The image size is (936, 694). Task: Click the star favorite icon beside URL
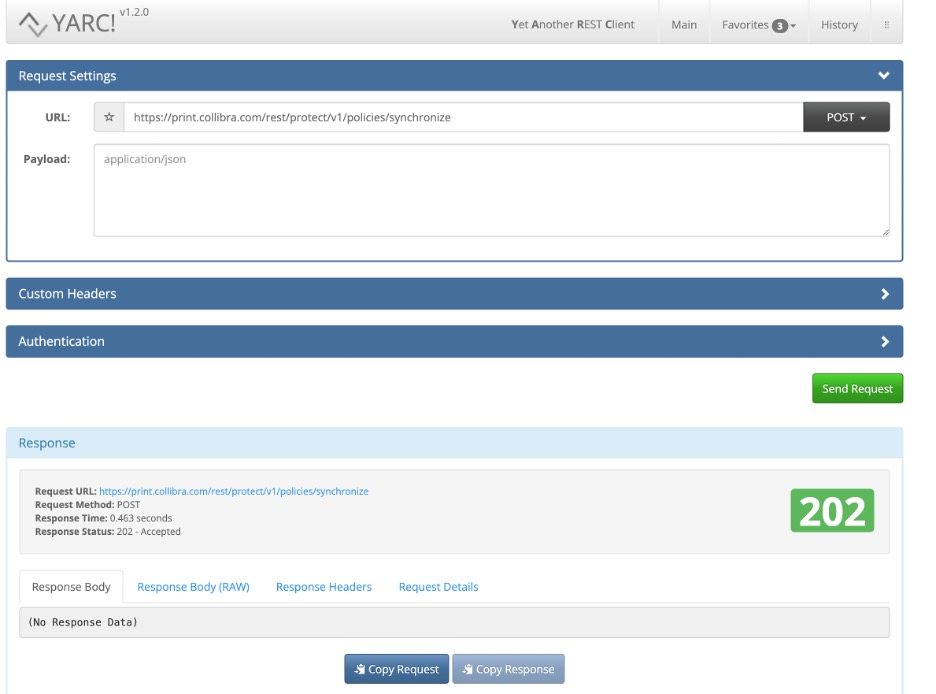click(109, 117)
